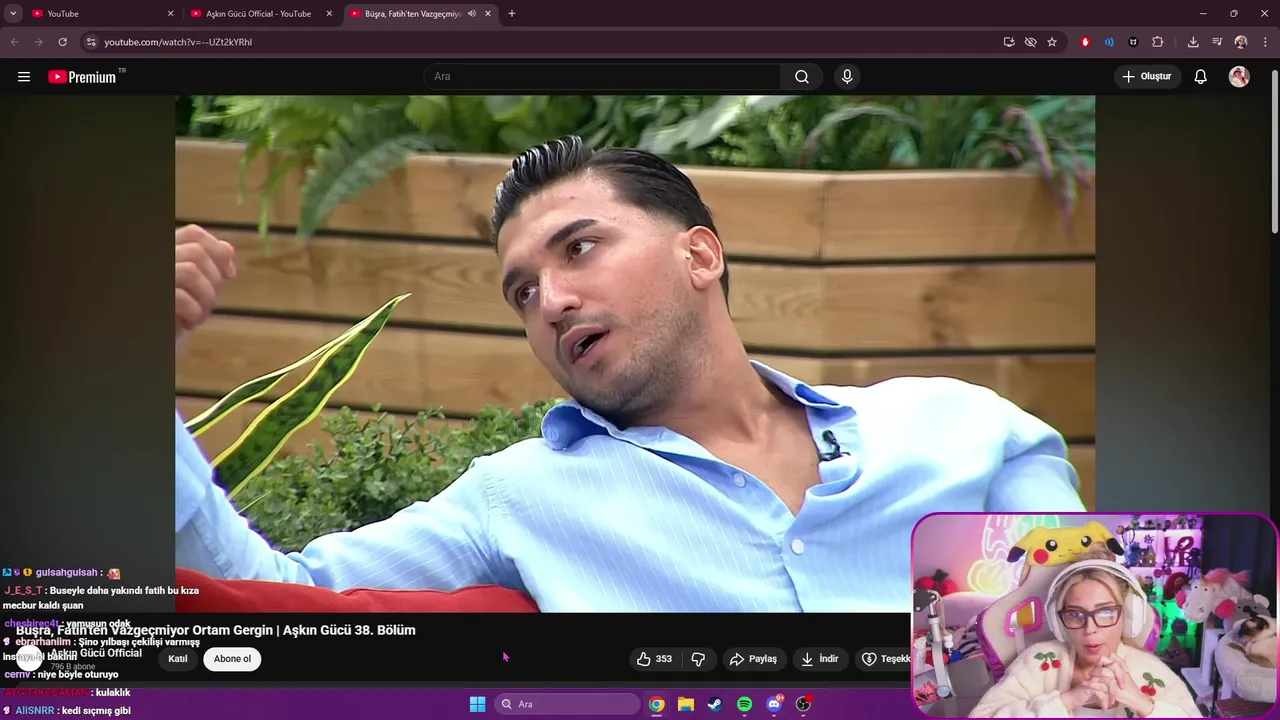Switch to the first YouTube tab
Image resolution: width=1280 pixels, height=720 pixels.
100,14
